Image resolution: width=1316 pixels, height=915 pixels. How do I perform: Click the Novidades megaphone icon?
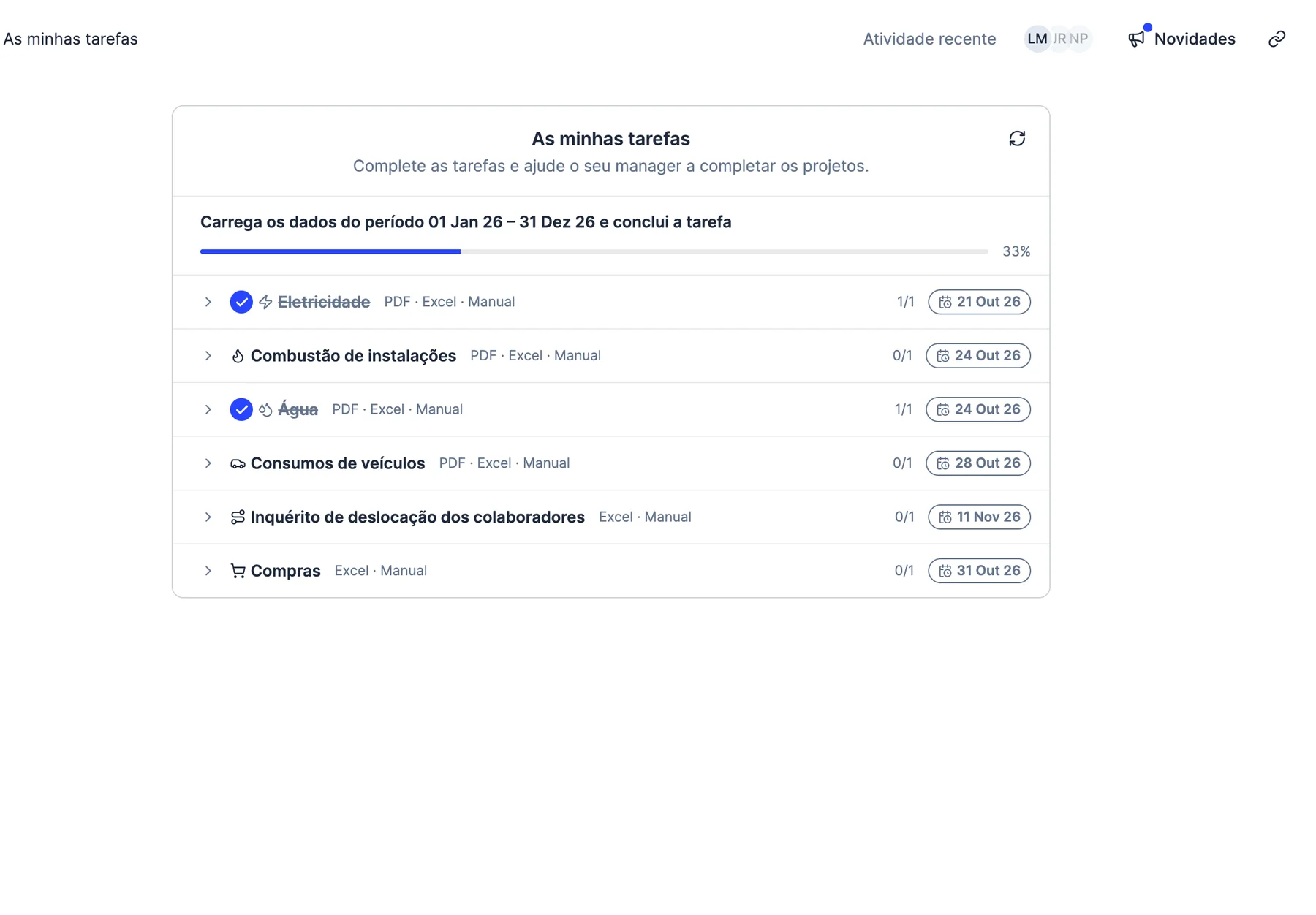click(x=1136, y=39)
